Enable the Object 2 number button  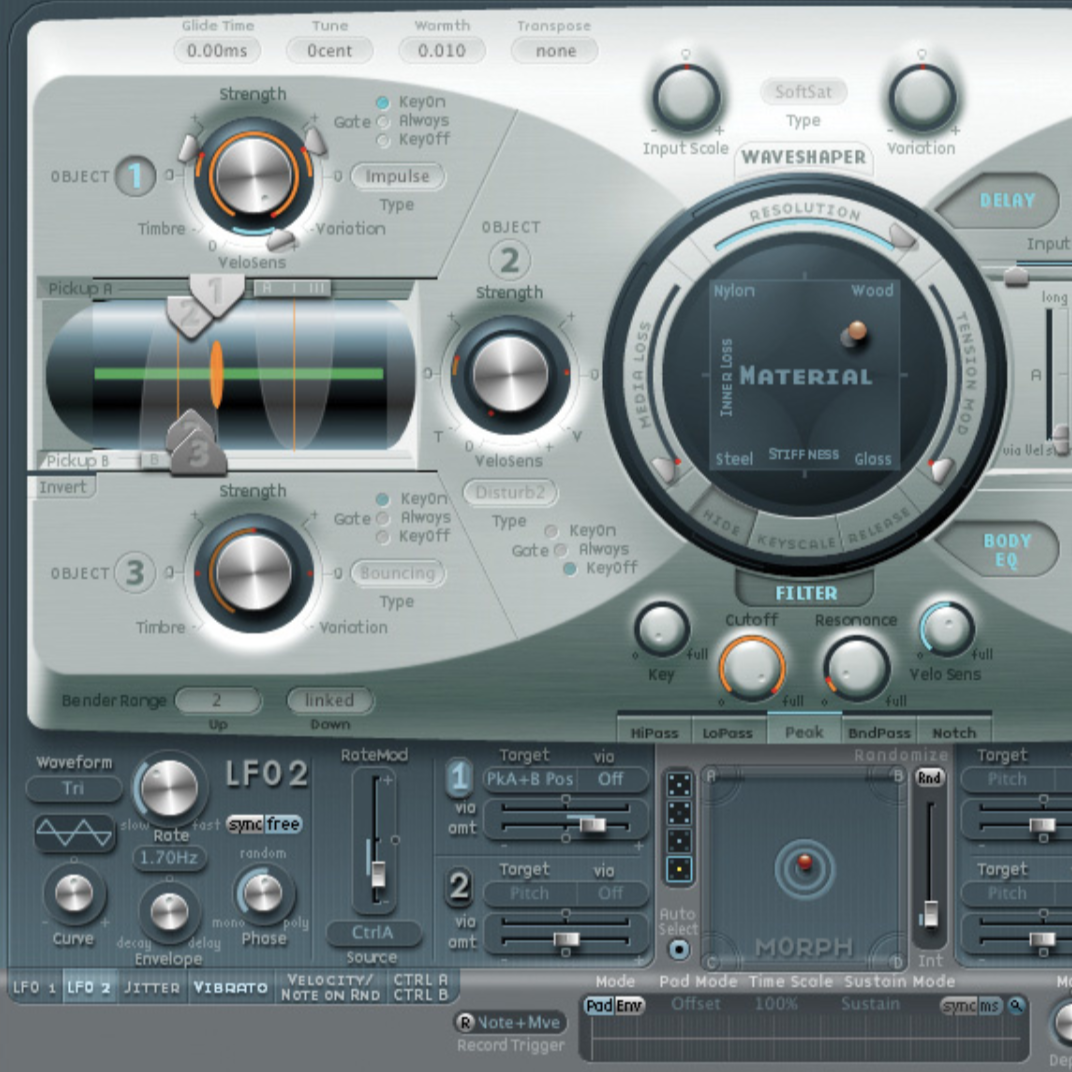click(509, 260)
